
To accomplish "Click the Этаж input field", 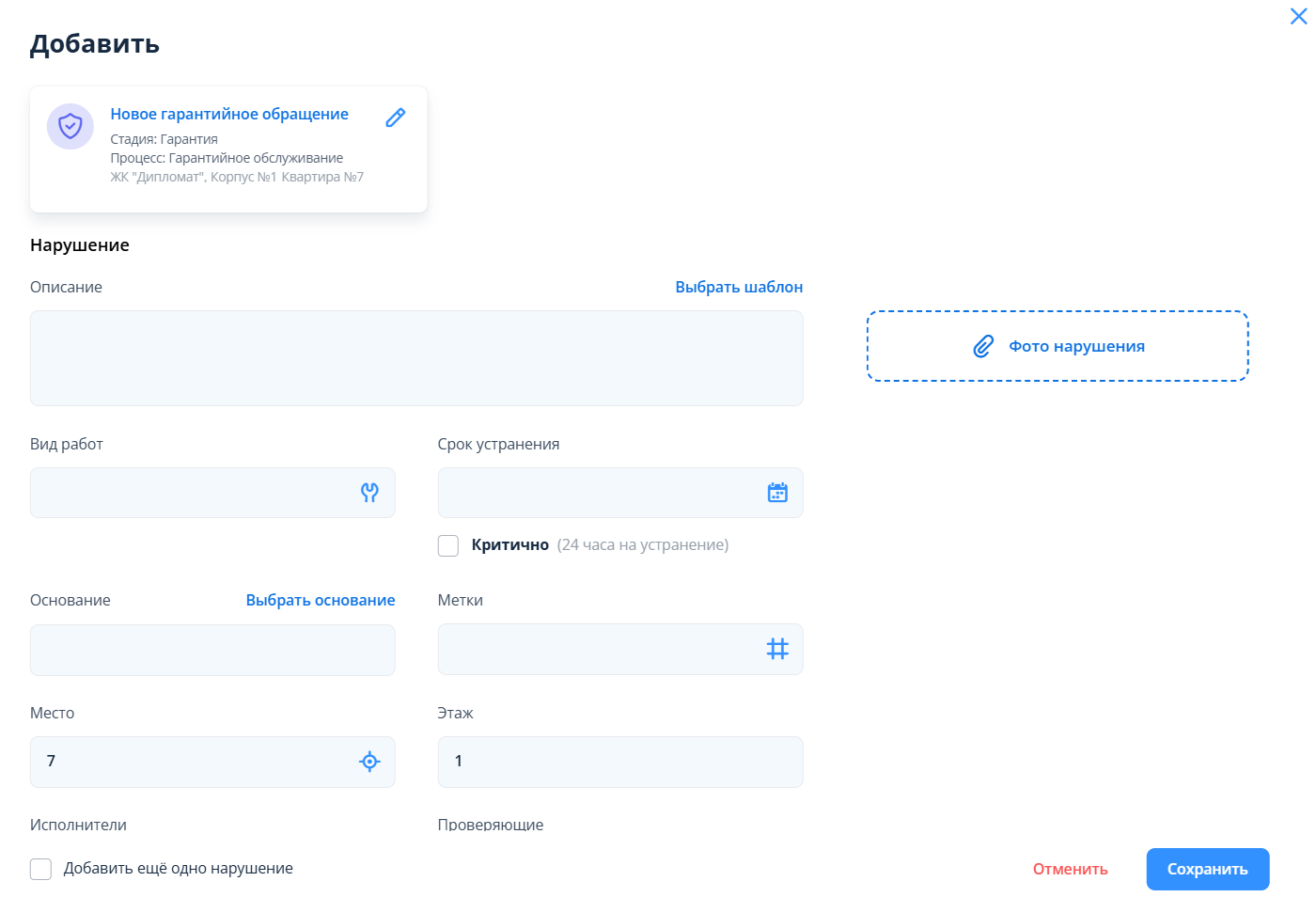I will coord(620,762).
